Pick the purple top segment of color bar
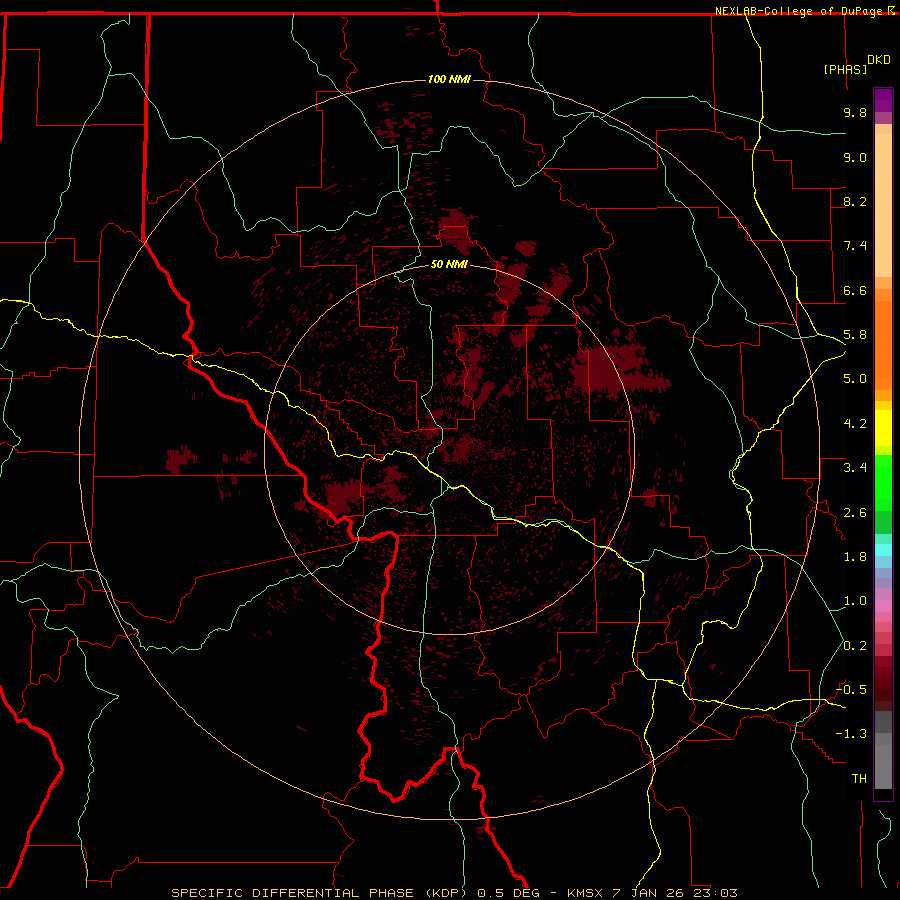The image size is (900, 900). click(883, 100)
